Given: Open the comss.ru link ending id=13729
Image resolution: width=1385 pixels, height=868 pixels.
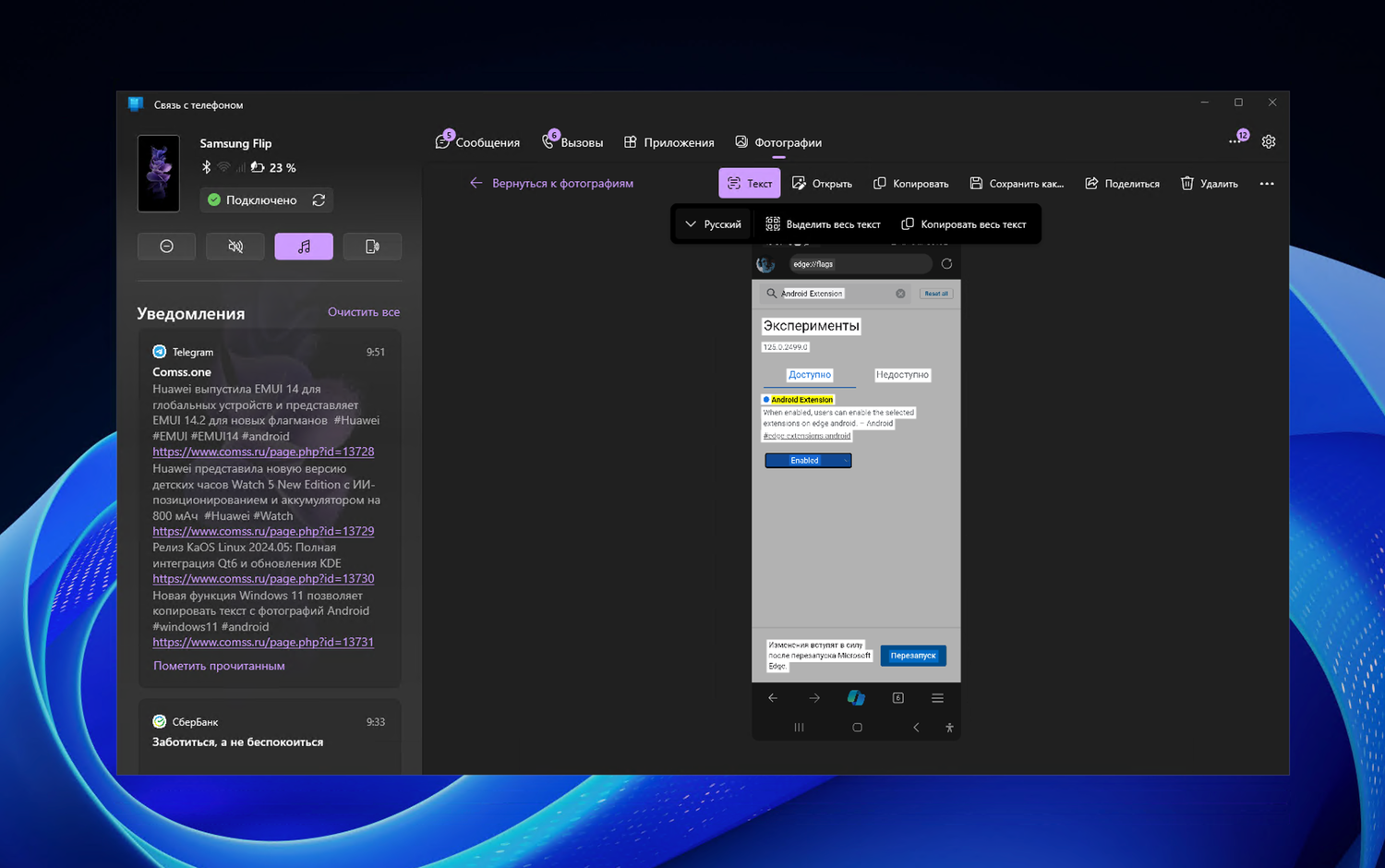Looking at the screenshot, I should 263,531.
